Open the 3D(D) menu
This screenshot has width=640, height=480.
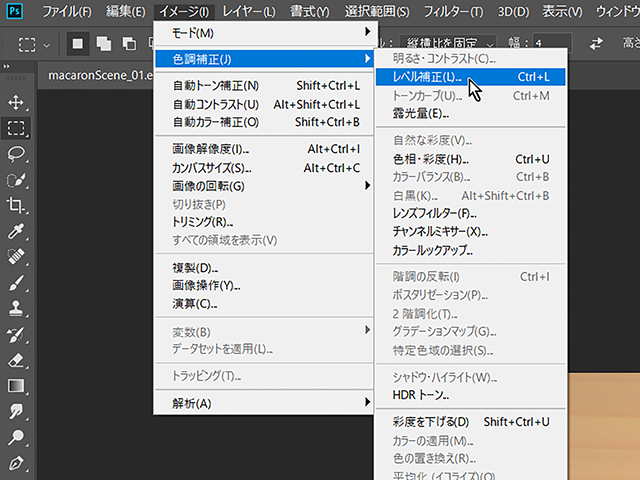(513, 11)
